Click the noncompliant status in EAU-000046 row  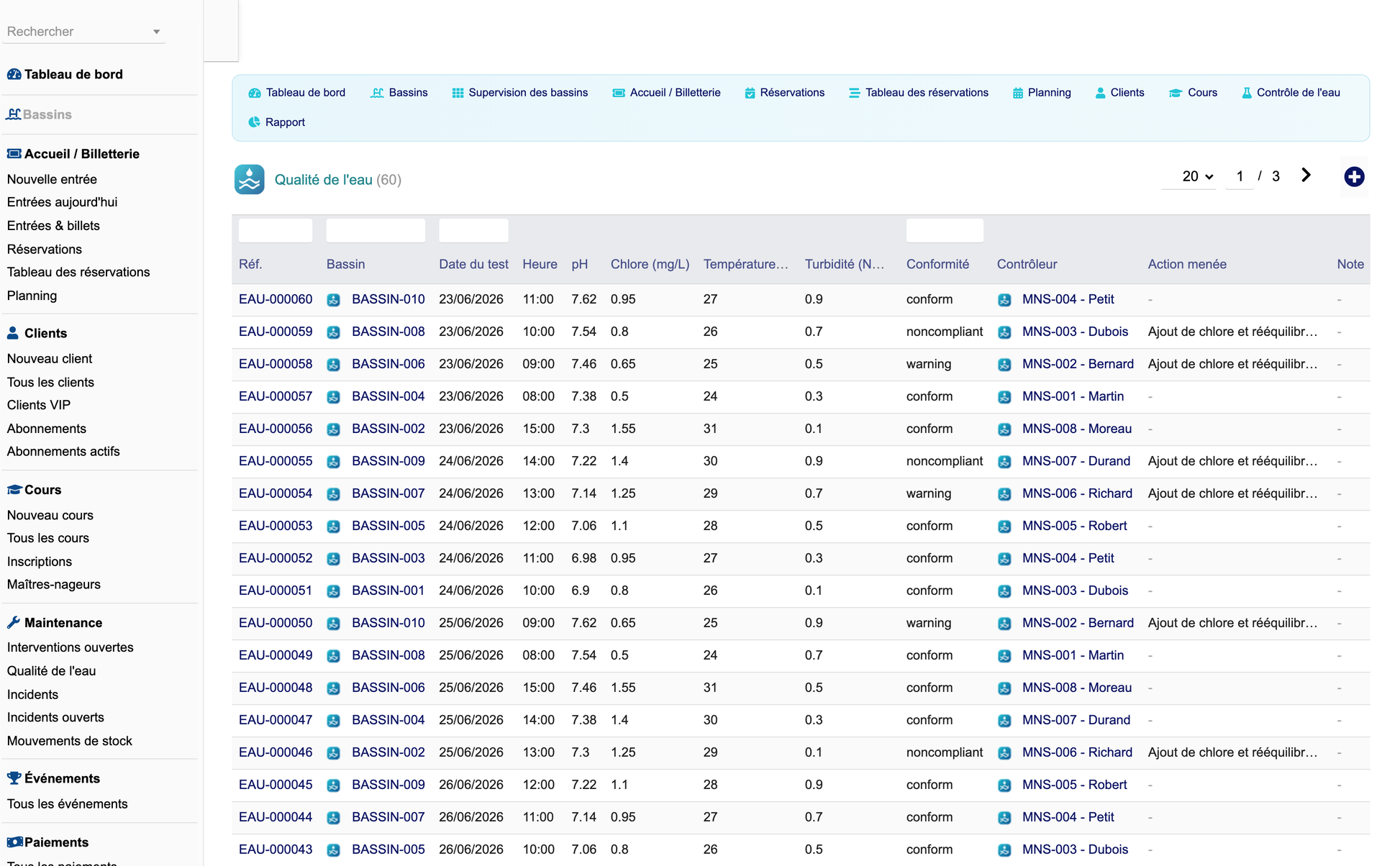pyautogui.click(x=945, y=752)
